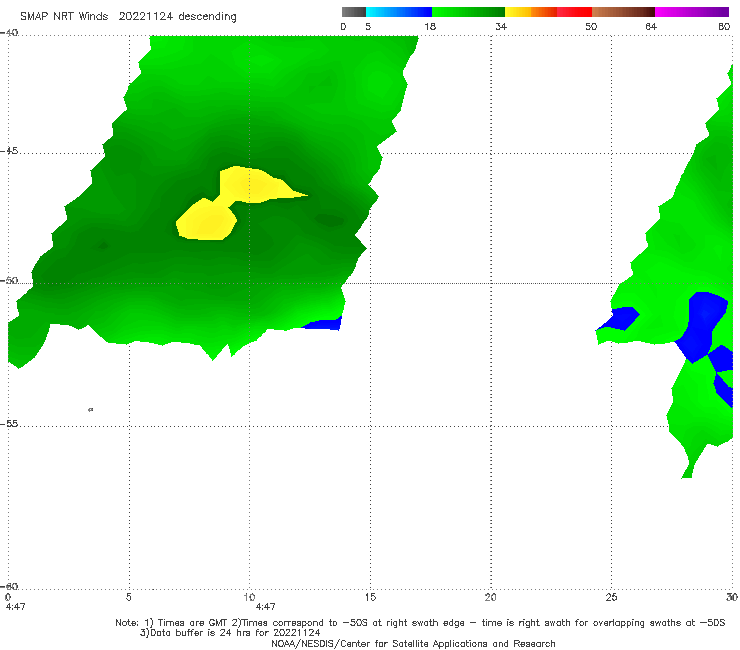Click the small blue patch near longitude 25
Viewport: 740px width, 650px height.
(621, 318)
